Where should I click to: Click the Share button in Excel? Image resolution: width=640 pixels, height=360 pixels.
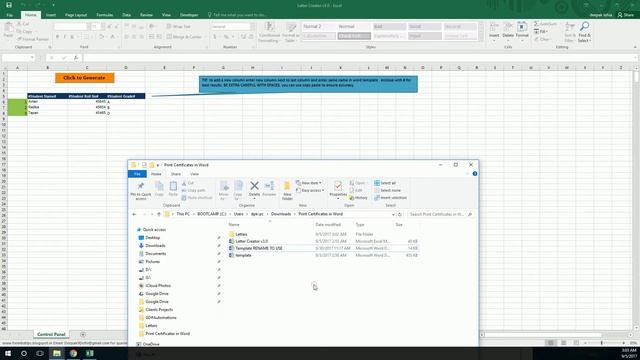point(626,15)
